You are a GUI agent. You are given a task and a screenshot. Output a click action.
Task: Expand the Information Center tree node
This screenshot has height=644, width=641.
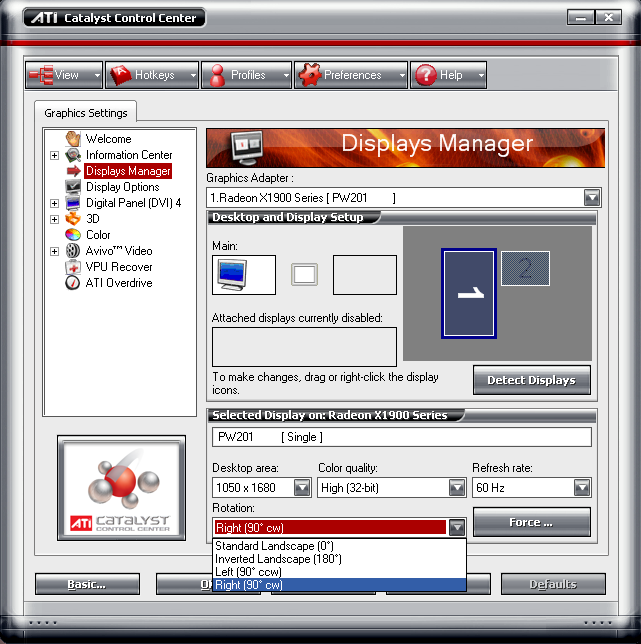[54, 155]
